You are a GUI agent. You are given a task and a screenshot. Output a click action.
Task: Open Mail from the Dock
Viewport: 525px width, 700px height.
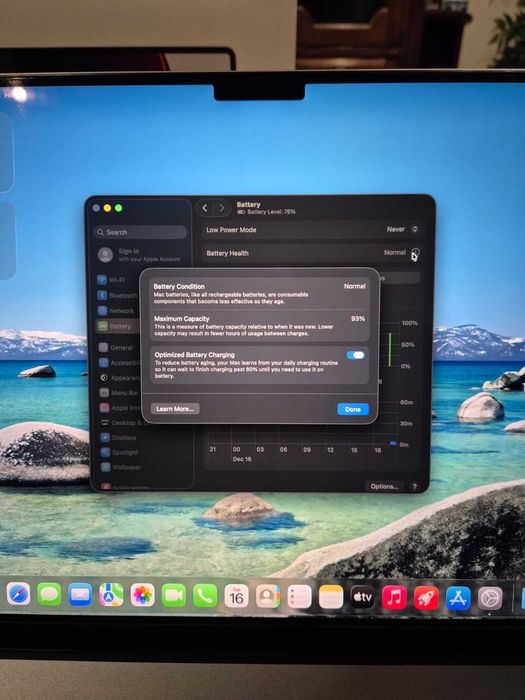(x=80, y=595)
